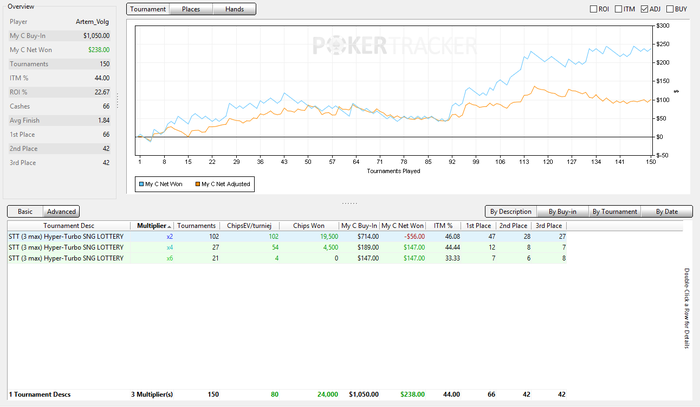Group results By Date
Screen dimensions: 700x407
(666, 211)
